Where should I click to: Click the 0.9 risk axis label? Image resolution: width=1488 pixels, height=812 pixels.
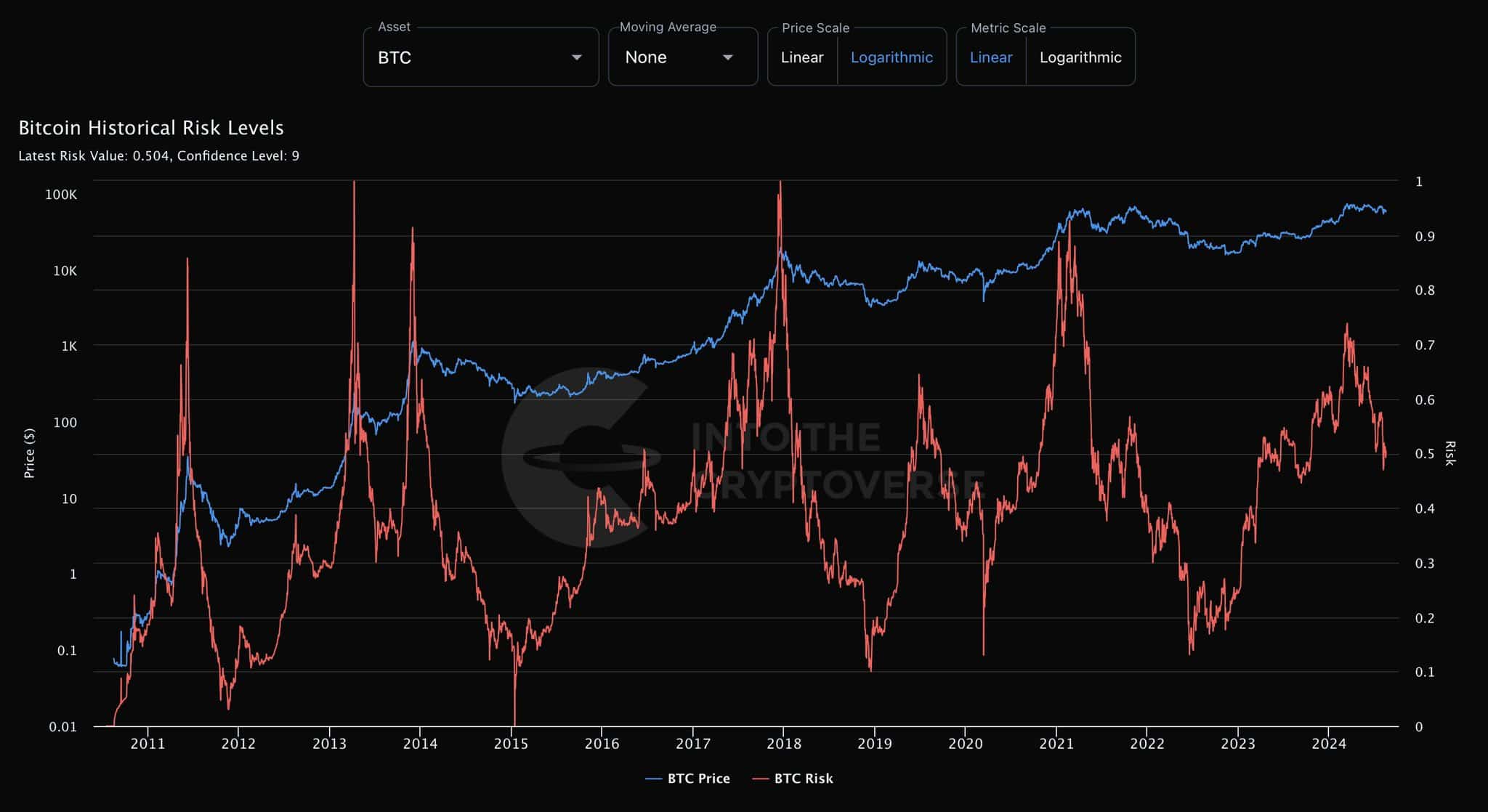(1425, 236)
